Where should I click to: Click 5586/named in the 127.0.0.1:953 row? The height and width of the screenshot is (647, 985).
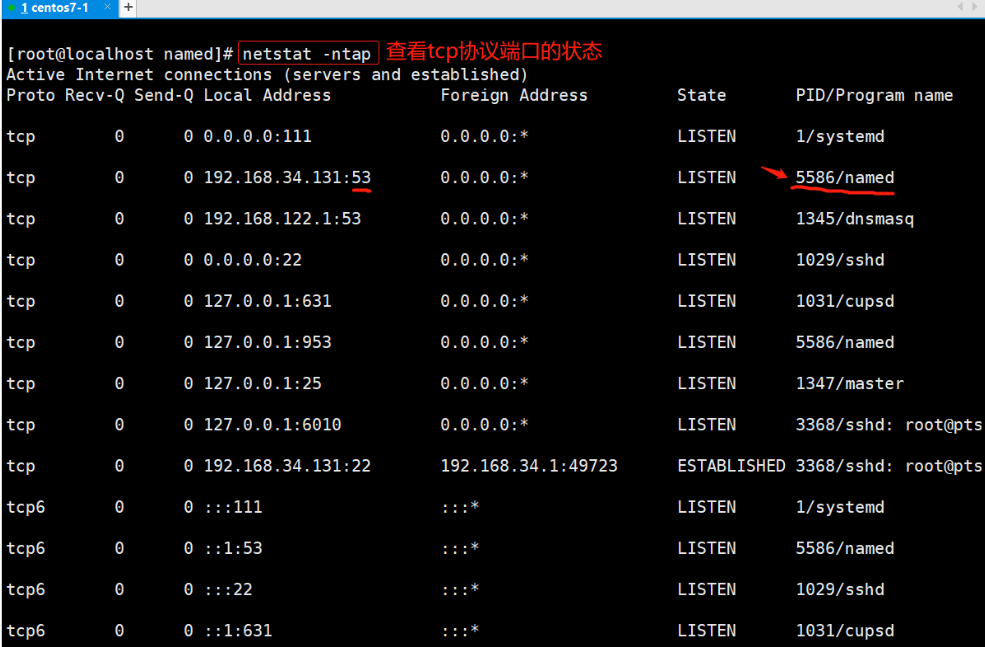coord(845,342)
